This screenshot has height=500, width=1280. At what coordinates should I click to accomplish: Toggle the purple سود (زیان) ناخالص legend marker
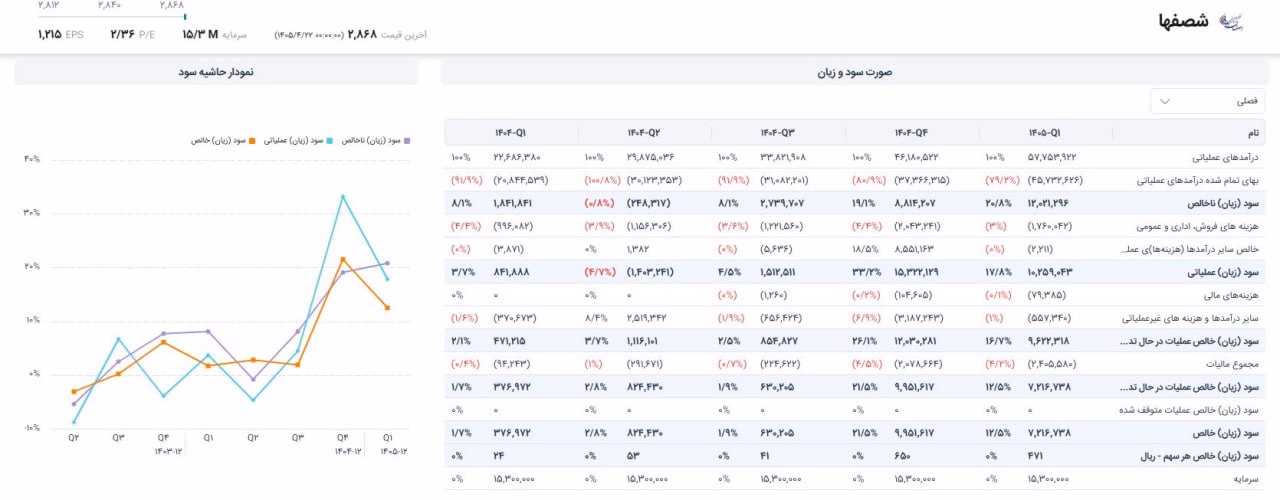click(408, 141)
